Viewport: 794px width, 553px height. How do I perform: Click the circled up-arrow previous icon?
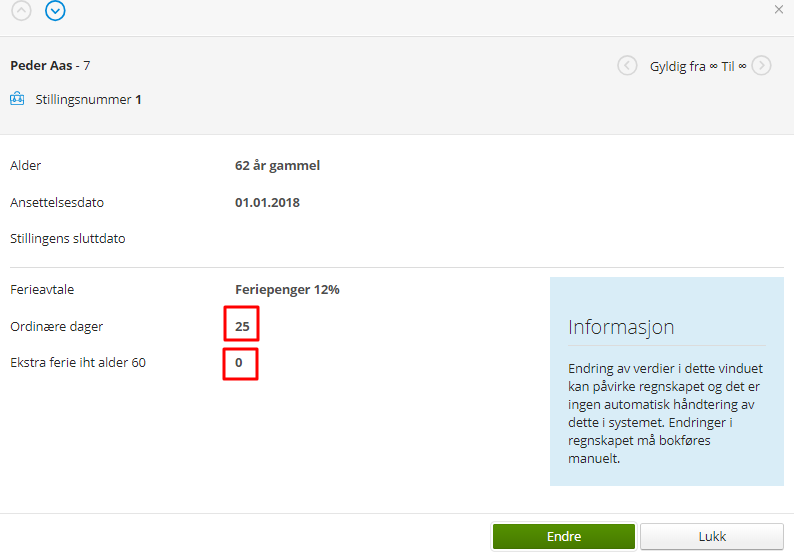click(22, 11)
